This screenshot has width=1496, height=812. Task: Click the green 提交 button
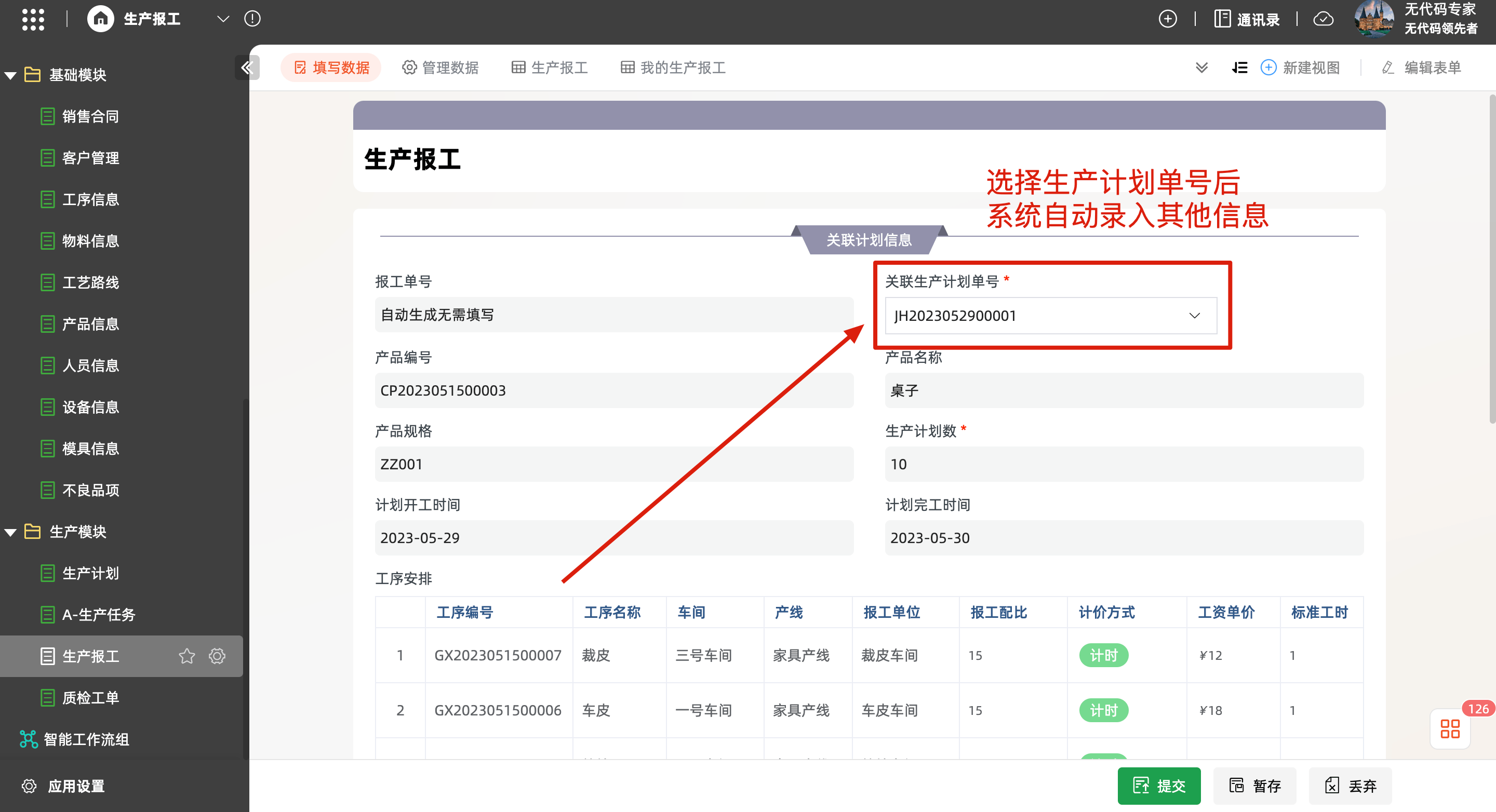pyautogui.click(x=1158, y=786)
